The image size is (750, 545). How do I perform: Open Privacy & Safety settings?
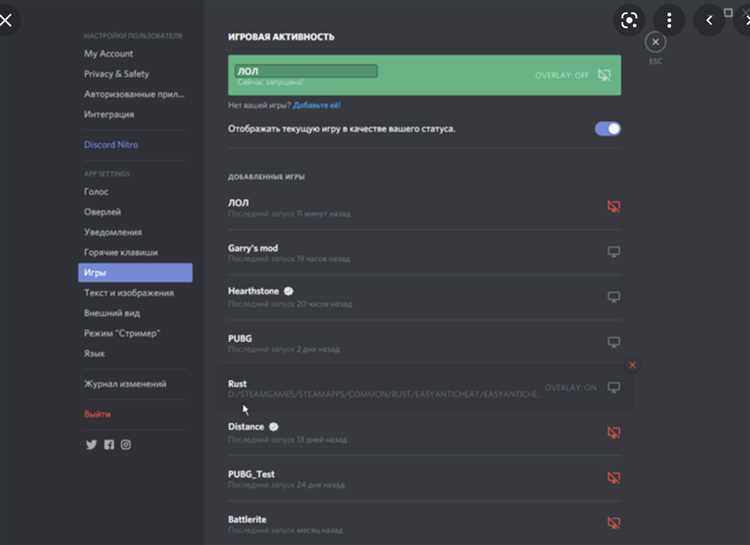[x=116, y=74]
